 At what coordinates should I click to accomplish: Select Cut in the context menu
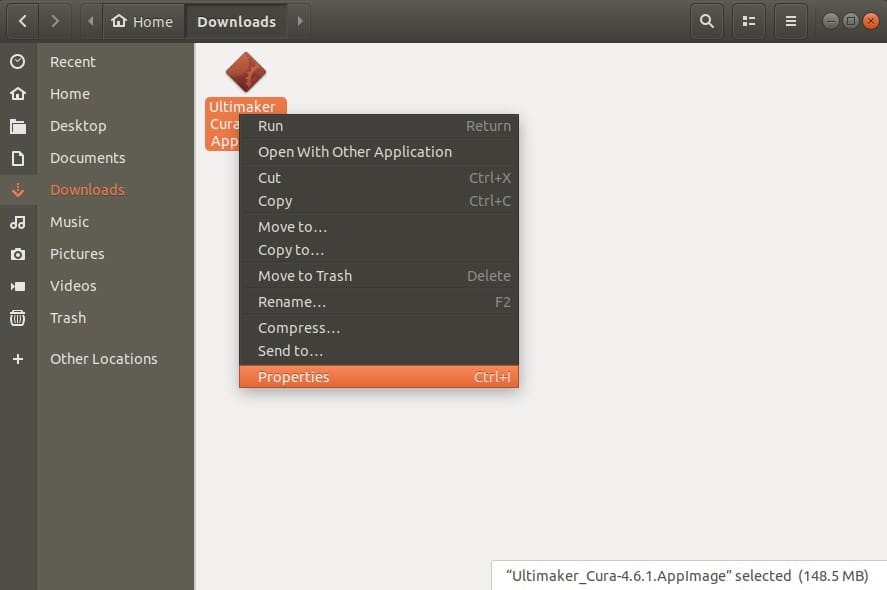coord(379,178)
